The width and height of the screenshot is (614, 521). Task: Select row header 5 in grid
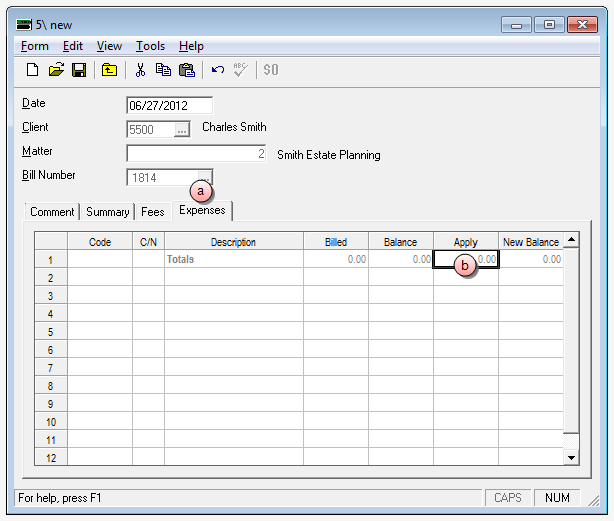point(51,332)
